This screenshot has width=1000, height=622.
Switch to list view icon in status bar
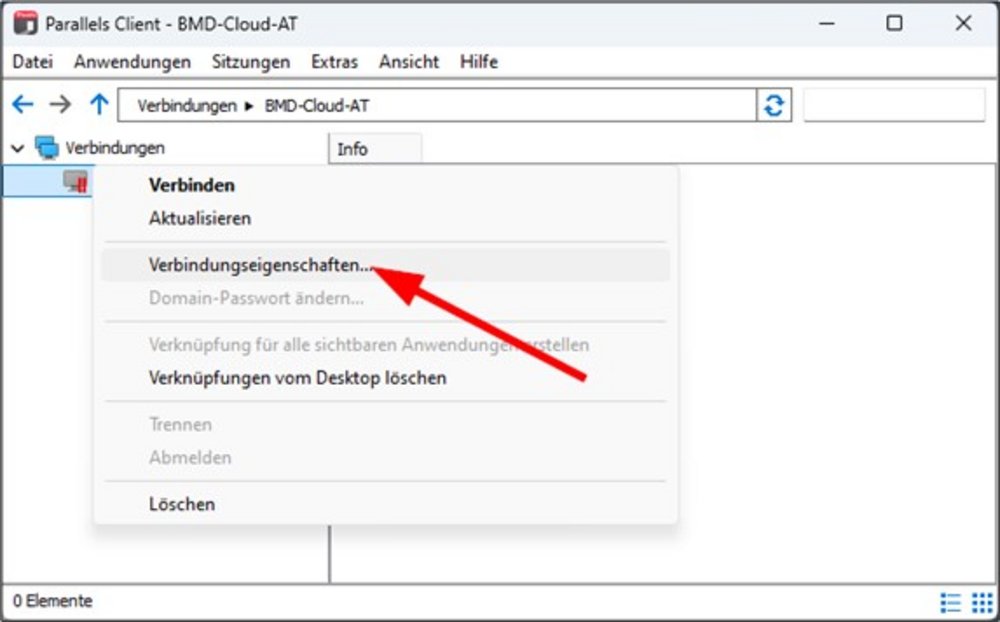(950, 602)
